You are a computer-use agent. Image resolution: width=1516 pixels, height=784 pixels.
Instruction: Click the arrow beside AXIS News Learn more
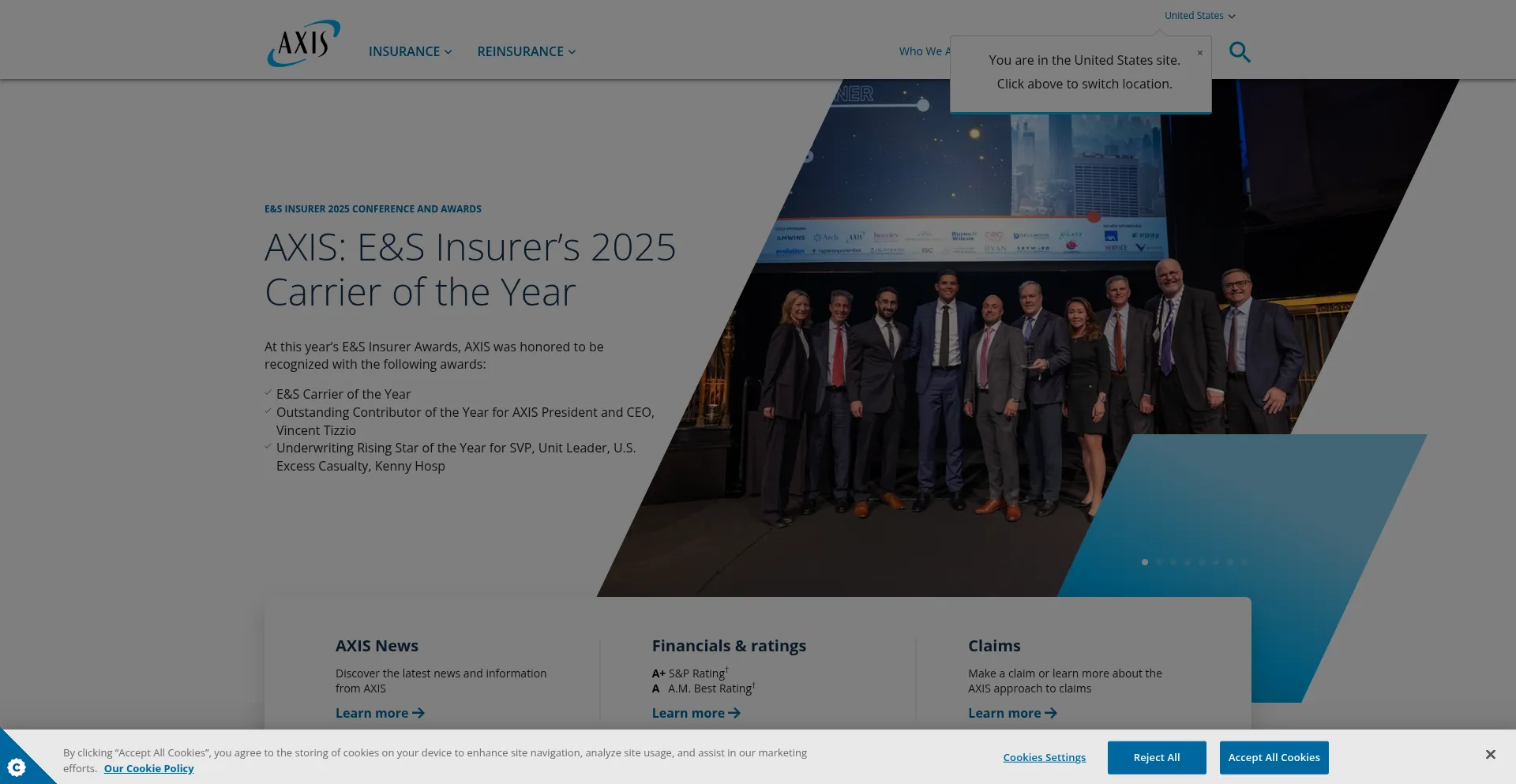coord(418,713)
